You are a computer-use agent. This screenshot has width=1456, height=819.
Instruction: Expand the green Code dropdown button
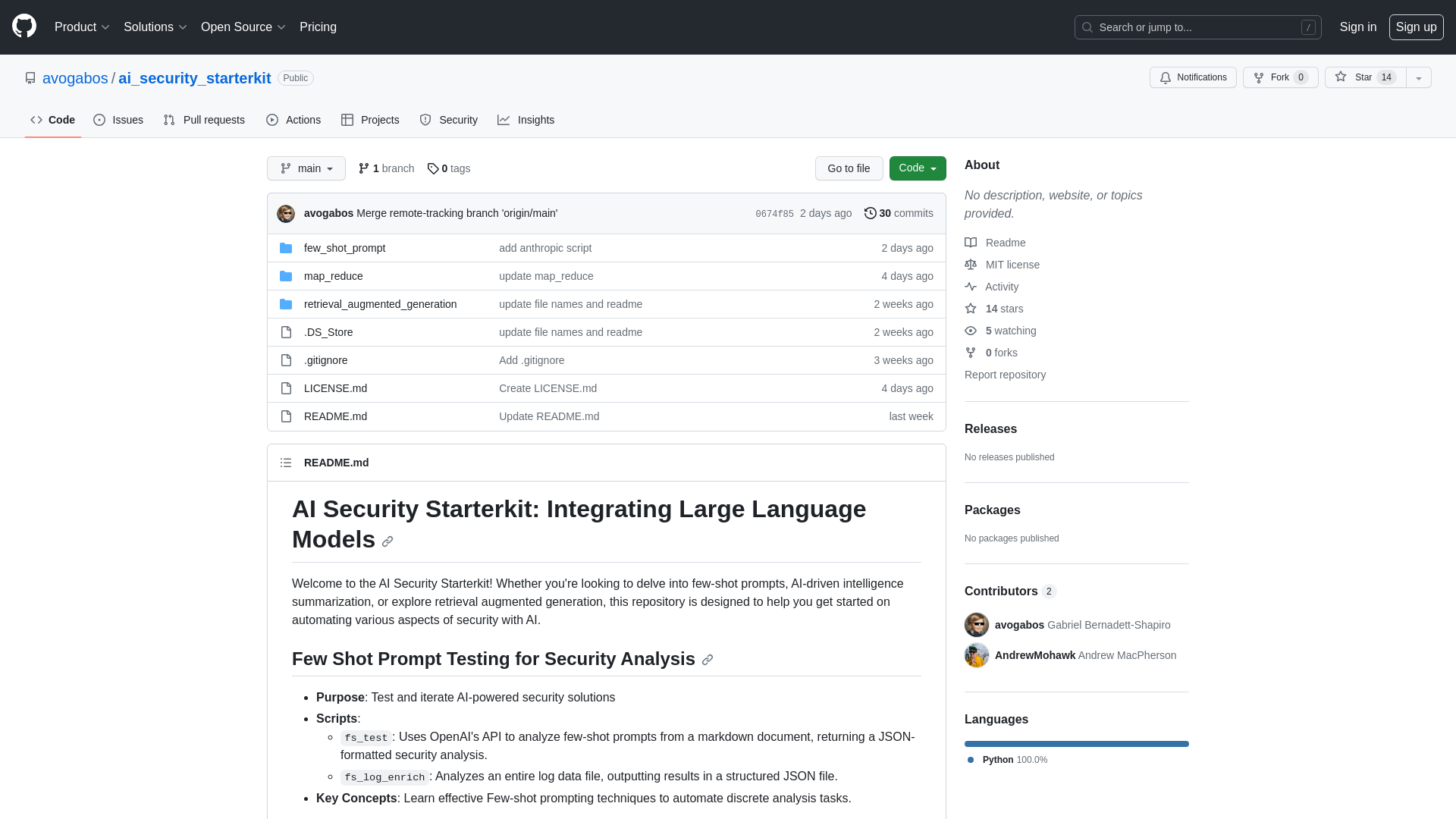(918, 168)
